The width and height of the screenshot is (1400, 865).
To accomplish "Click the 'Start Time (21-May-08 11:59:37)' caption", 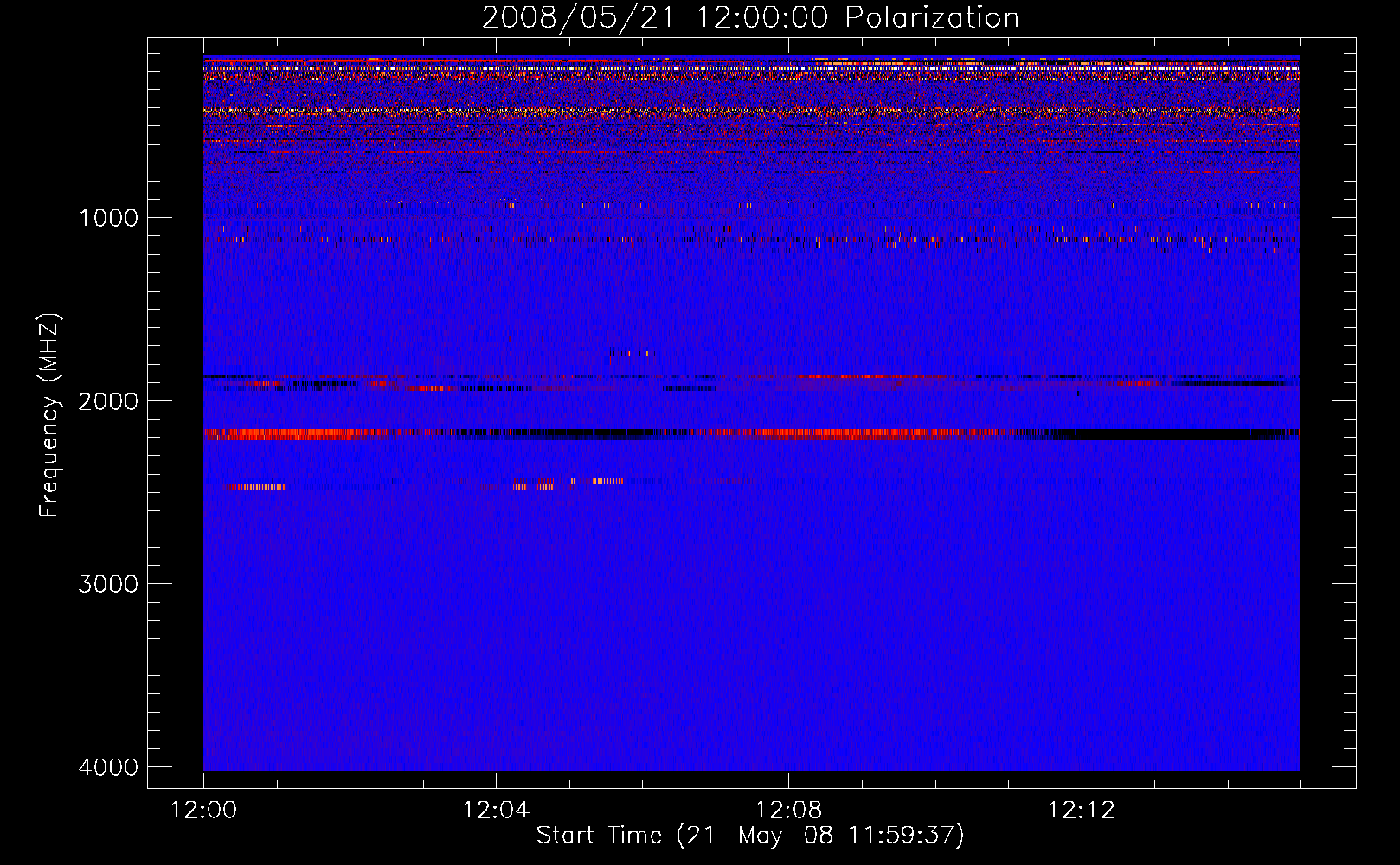I will (750, 836).
